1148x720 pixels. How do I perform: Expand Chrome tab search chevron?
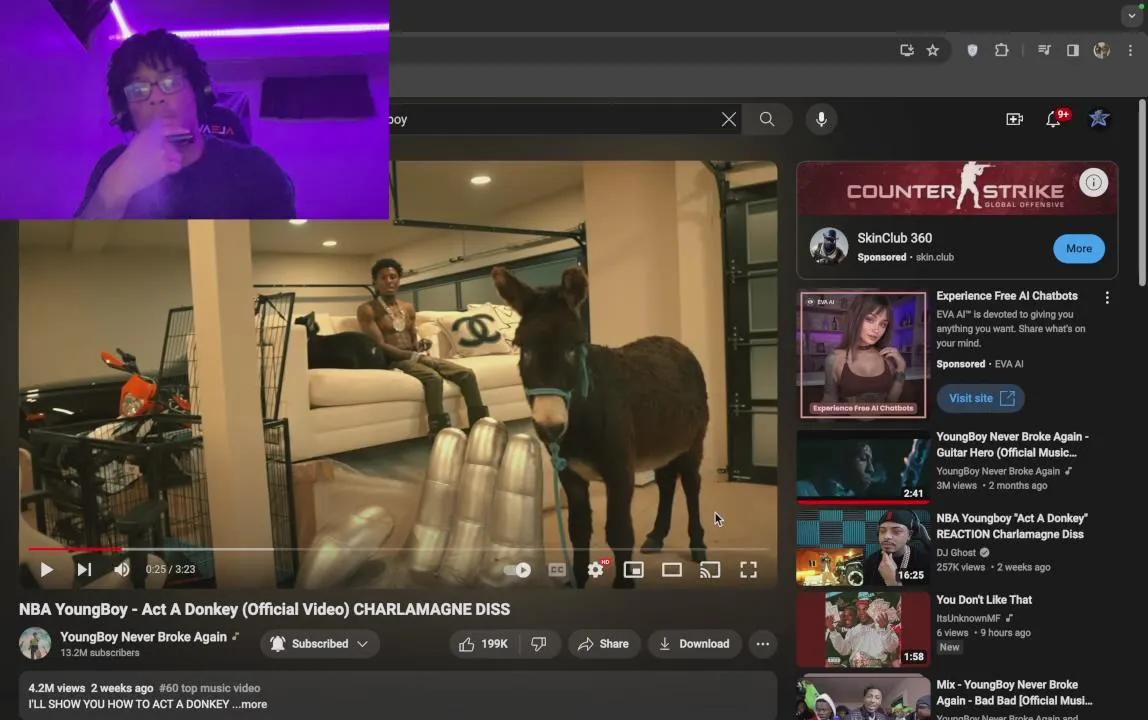(1131, 15)
